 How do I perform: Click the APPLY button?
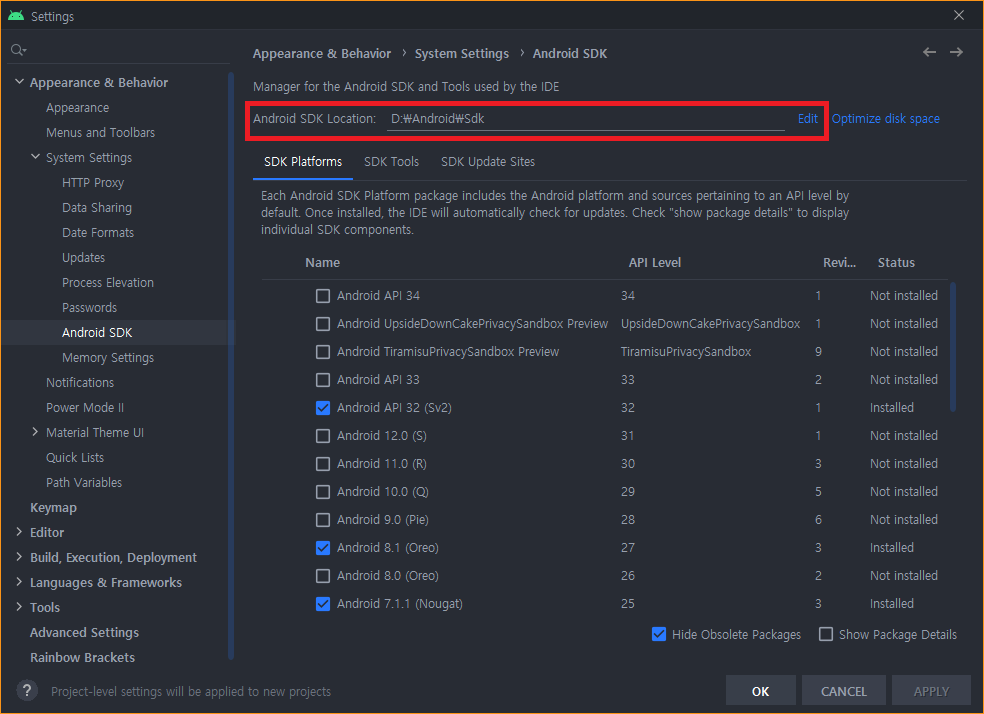(x=931, y=691)
